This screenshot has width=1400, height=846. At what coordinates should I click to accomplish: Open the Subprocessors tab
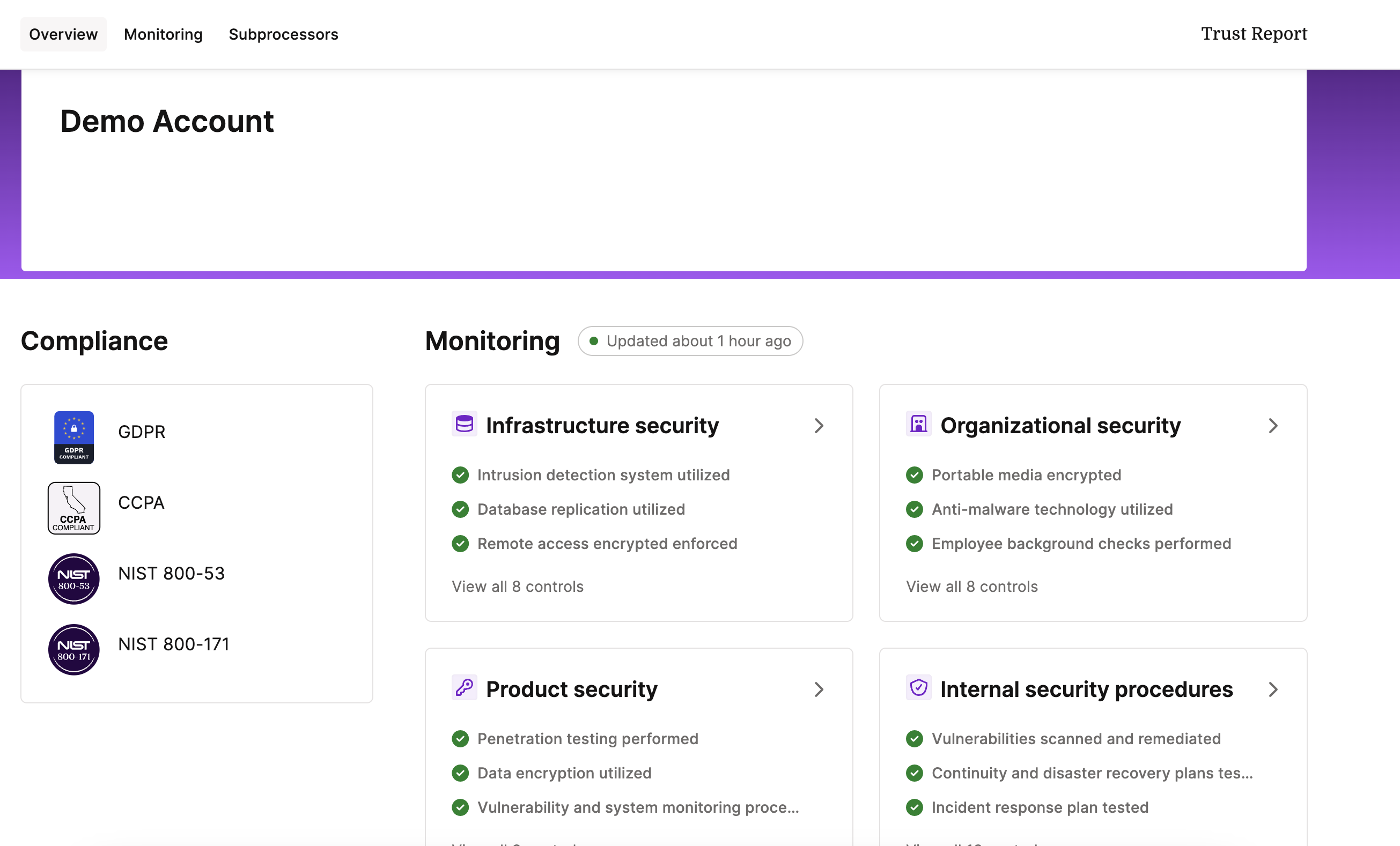click(x=284, y=34)
